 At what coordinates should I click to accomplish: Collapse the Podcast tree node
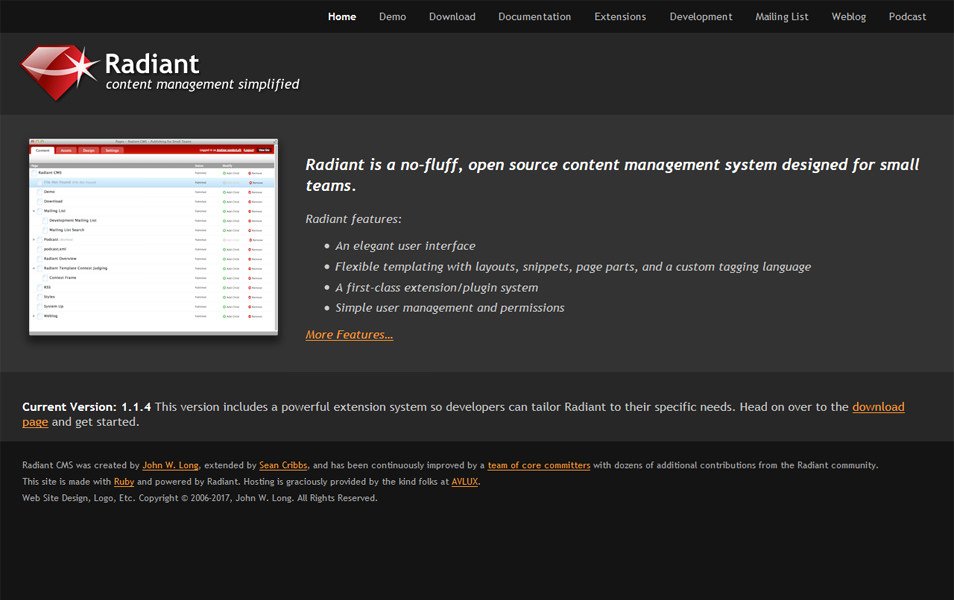35,239
